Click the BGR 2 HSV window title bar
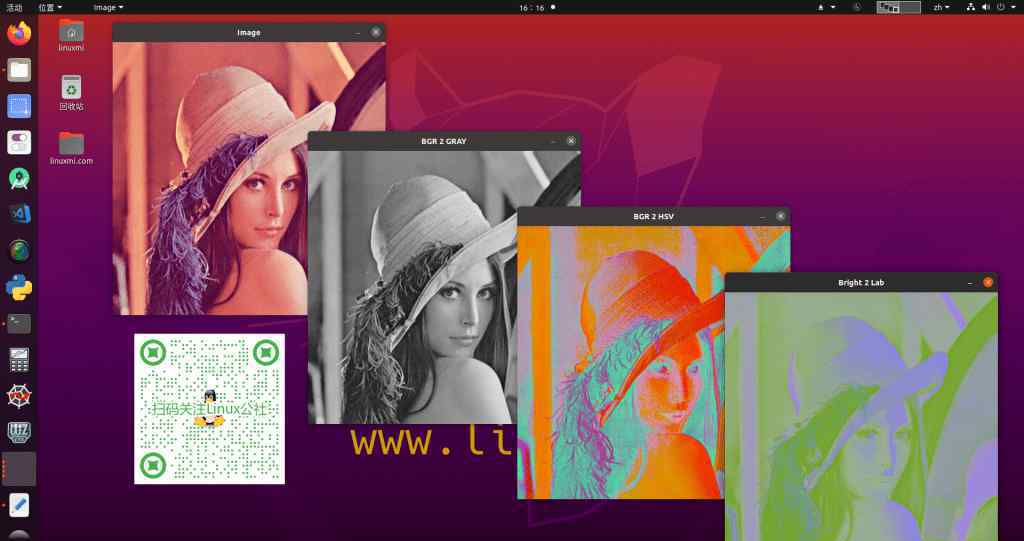1024x541 pixels. (654, 216)
